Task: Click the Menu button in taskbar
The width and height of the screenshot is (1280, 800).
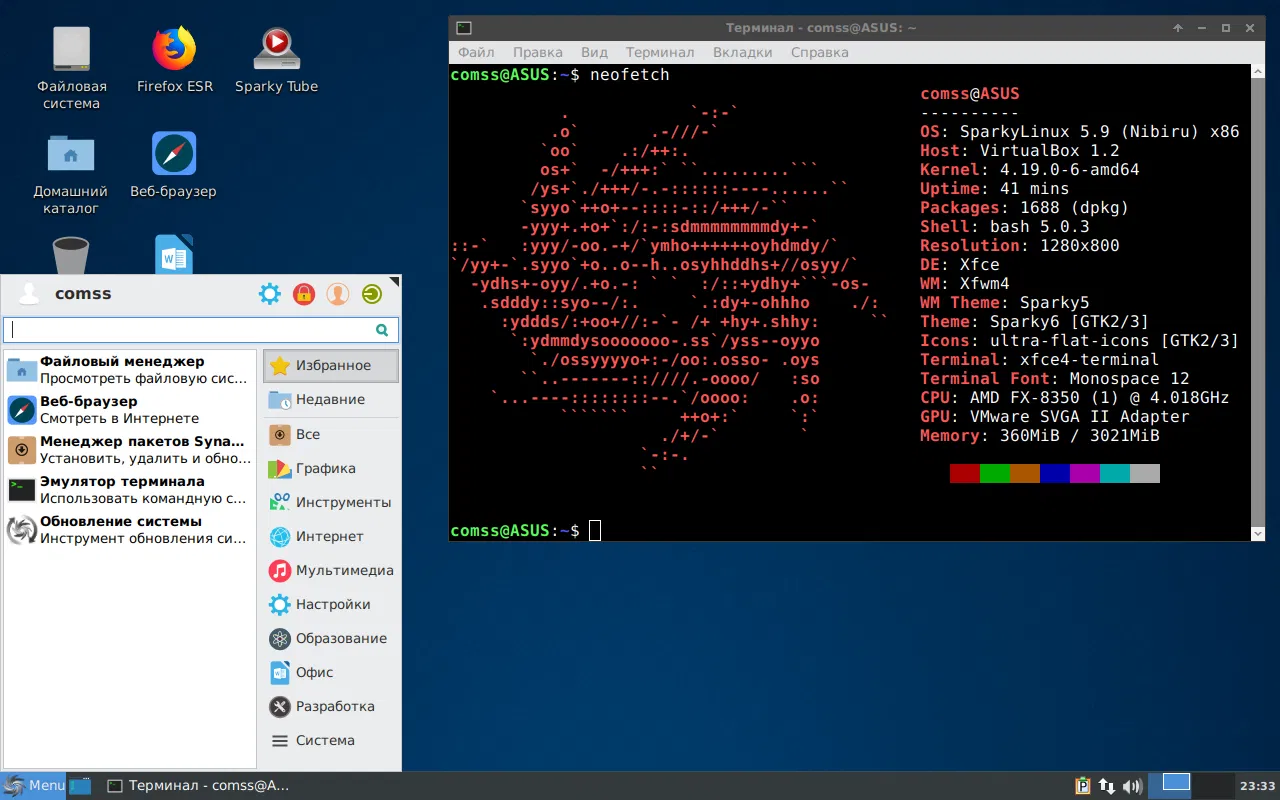Action: tap(35, 786)
